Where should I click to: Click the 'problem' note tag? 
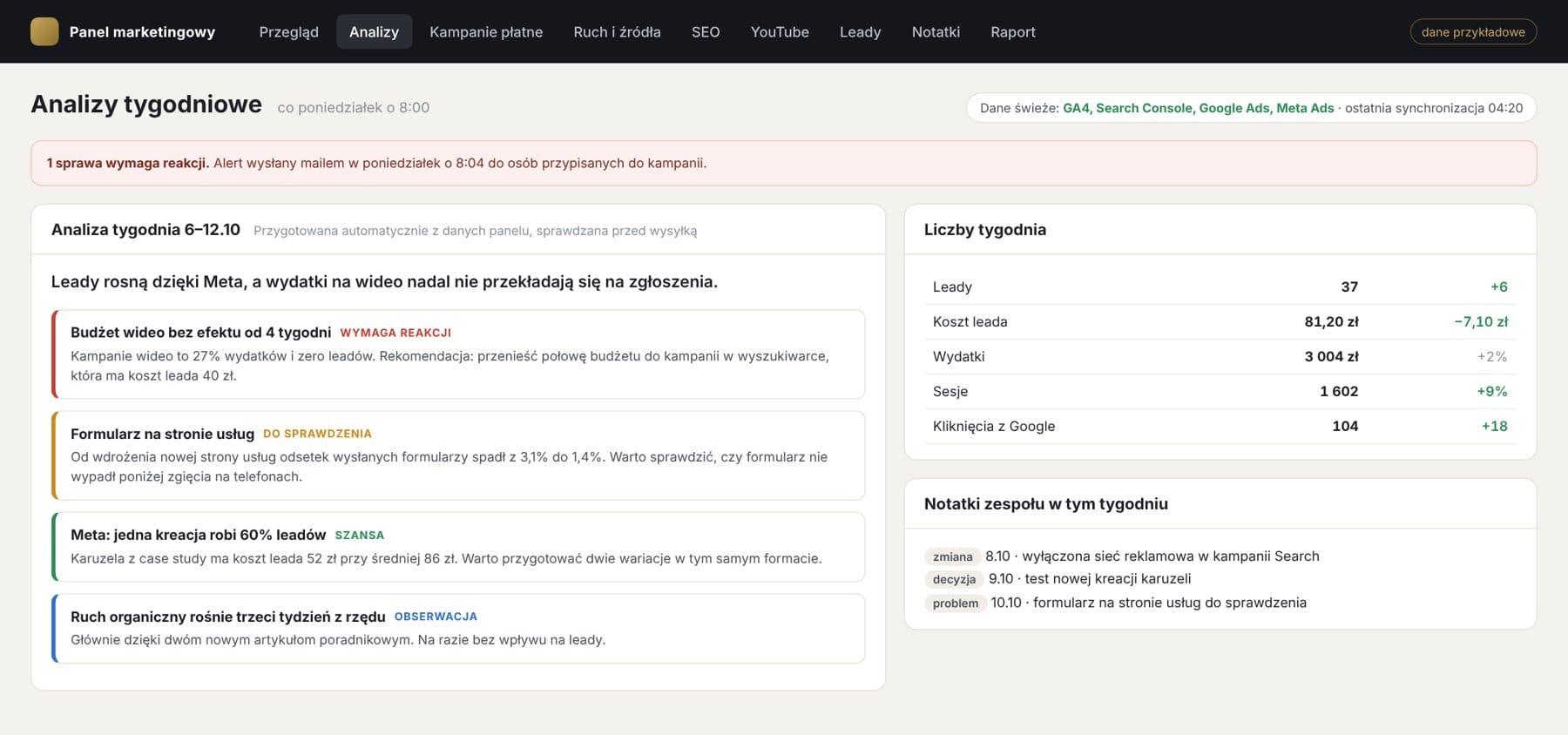(956, 603)
